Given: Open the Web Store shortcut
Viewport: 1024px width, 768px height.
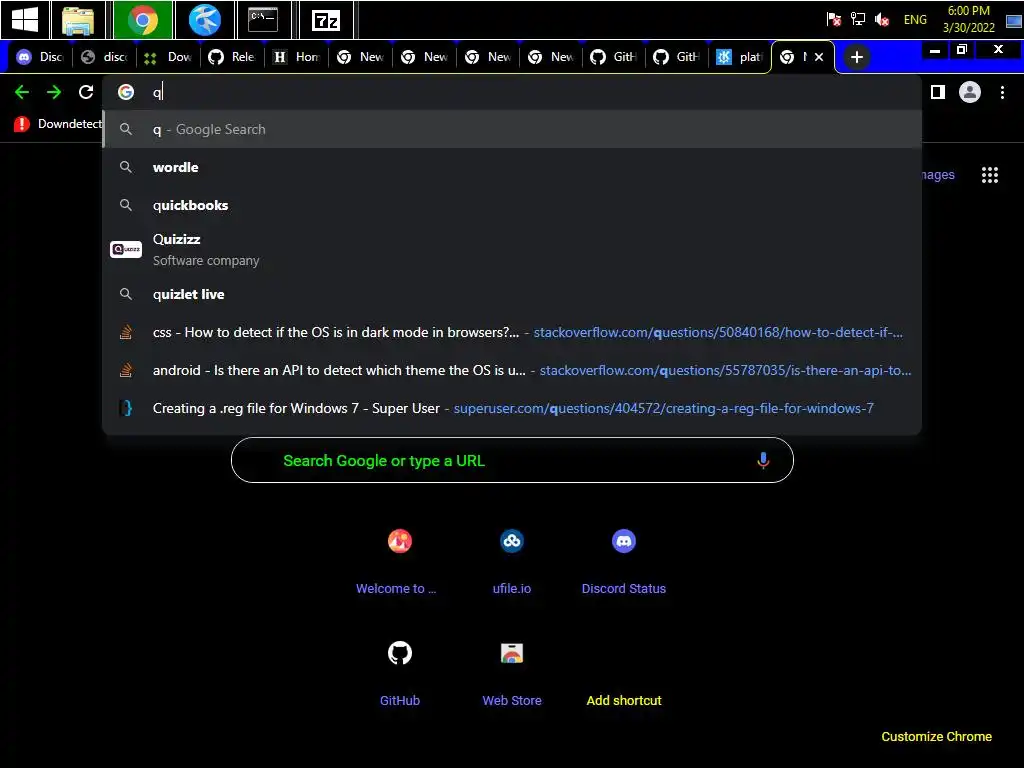Looking at the screenshot, I should click(x=511, y=673).
